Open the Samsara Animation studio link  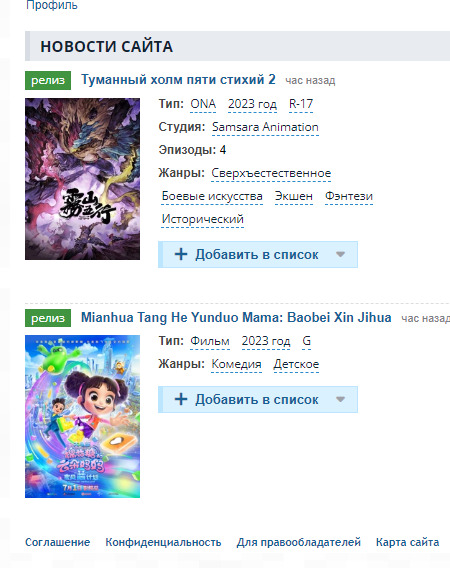(265, 128)
